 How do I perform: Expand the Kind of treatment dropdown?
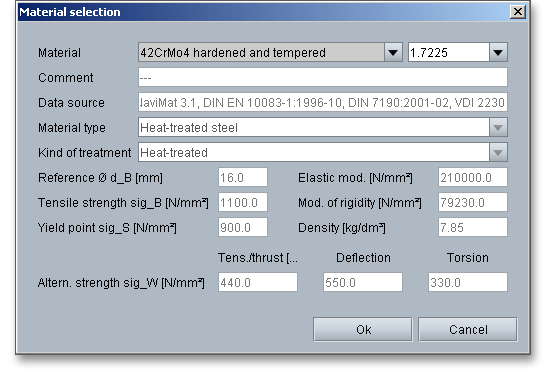pyautogui.click(x=498, y=152)
